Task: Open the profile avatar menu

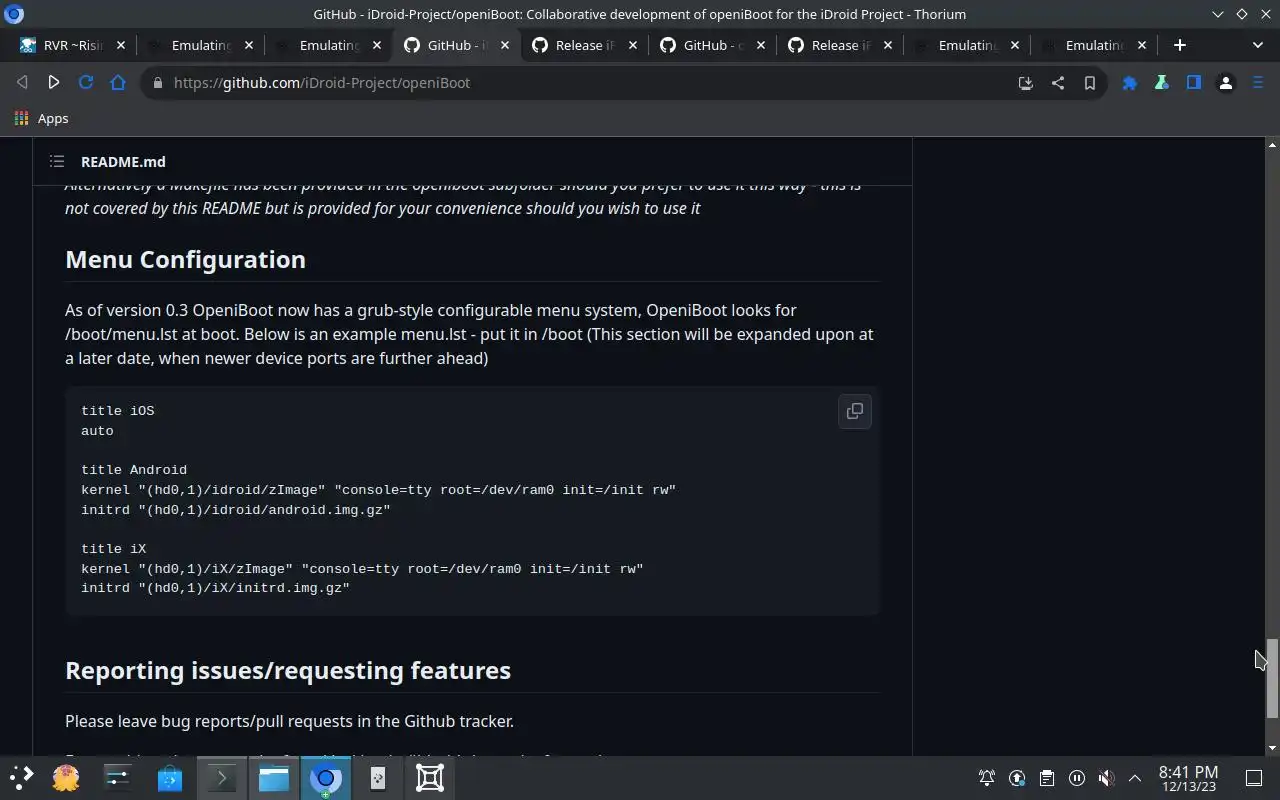Action: pyautogui.click(x=1226, y=83)
